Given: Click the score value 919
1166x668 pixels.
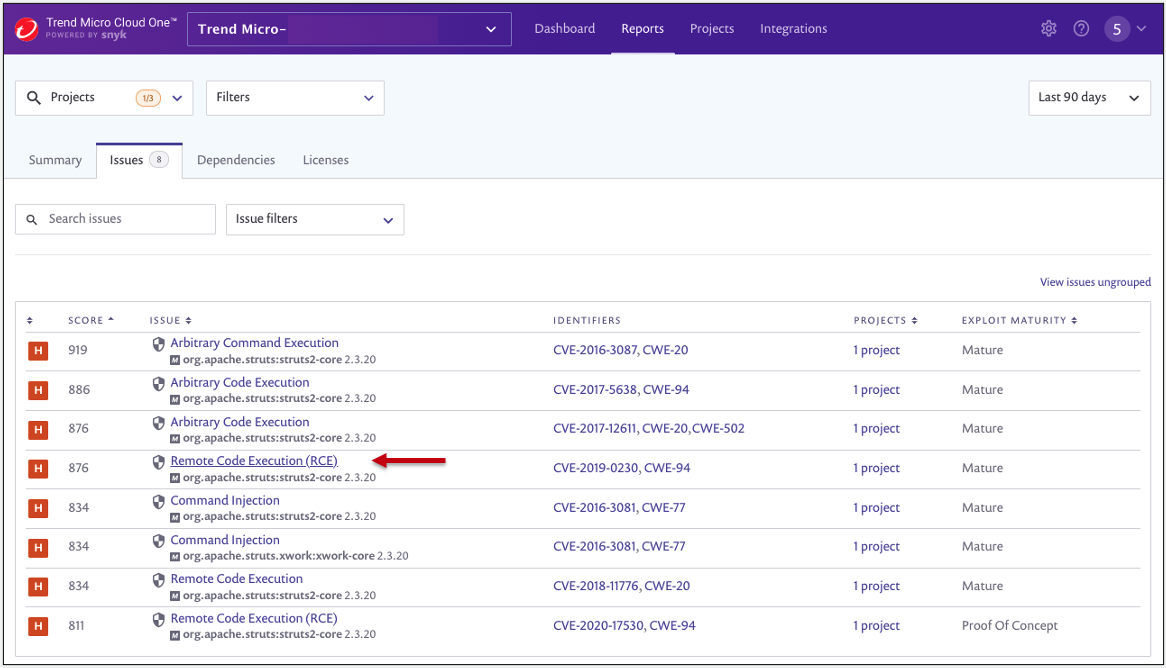Looking at the screenshot, I should (x=77, y=350).
